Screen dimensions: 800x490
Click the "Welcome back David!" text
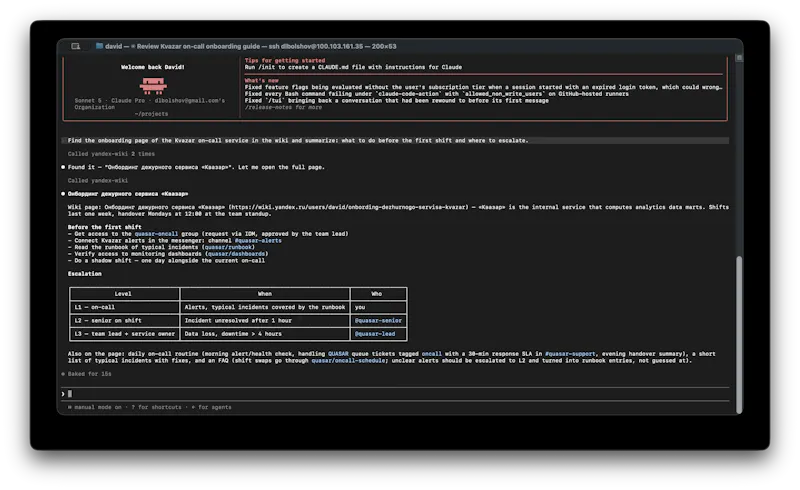coord(153,67)
